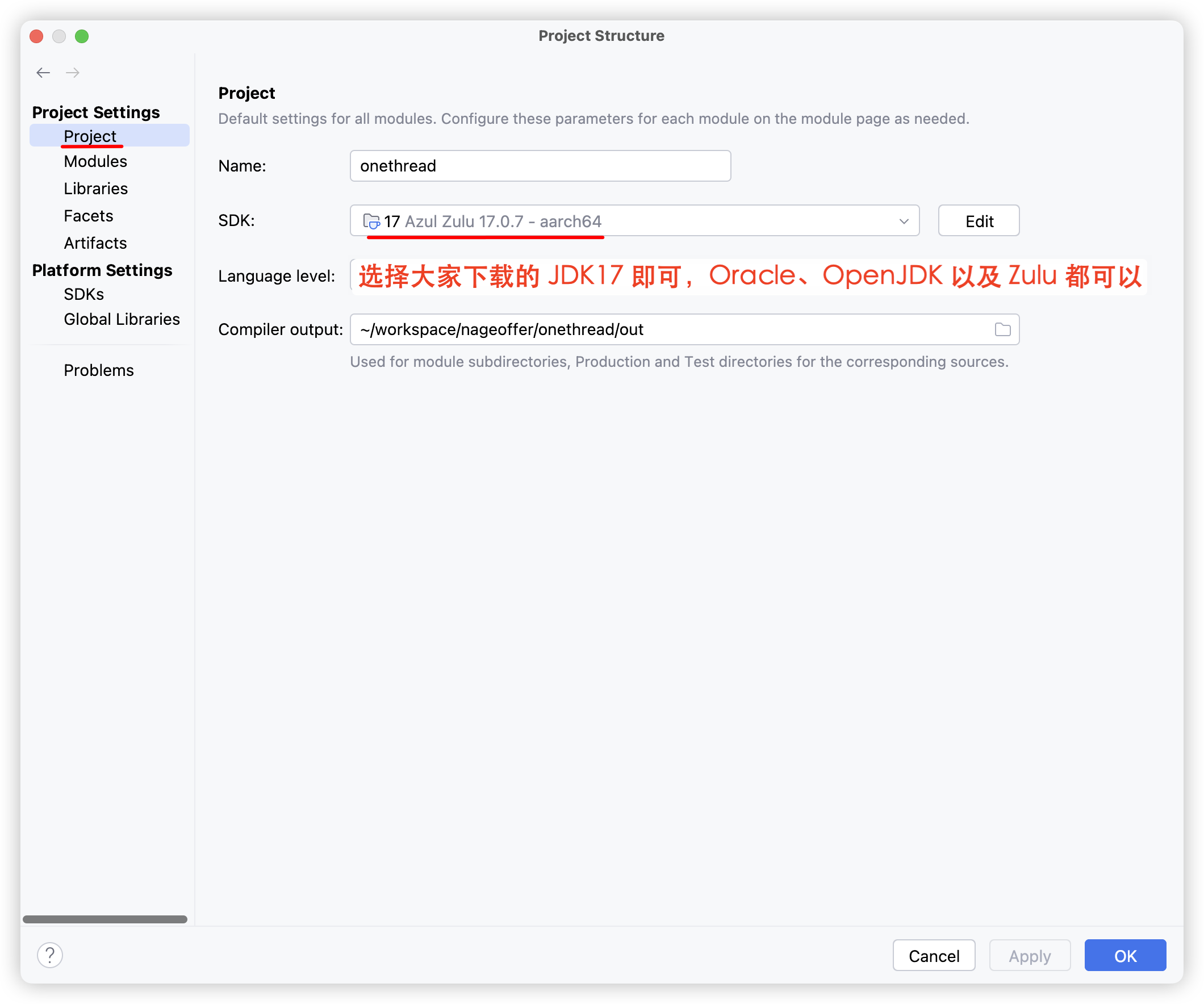This screenshot has width=1204, height=1004.
Task: Open the Facets settings page
Action: click(x=88, y=216)
